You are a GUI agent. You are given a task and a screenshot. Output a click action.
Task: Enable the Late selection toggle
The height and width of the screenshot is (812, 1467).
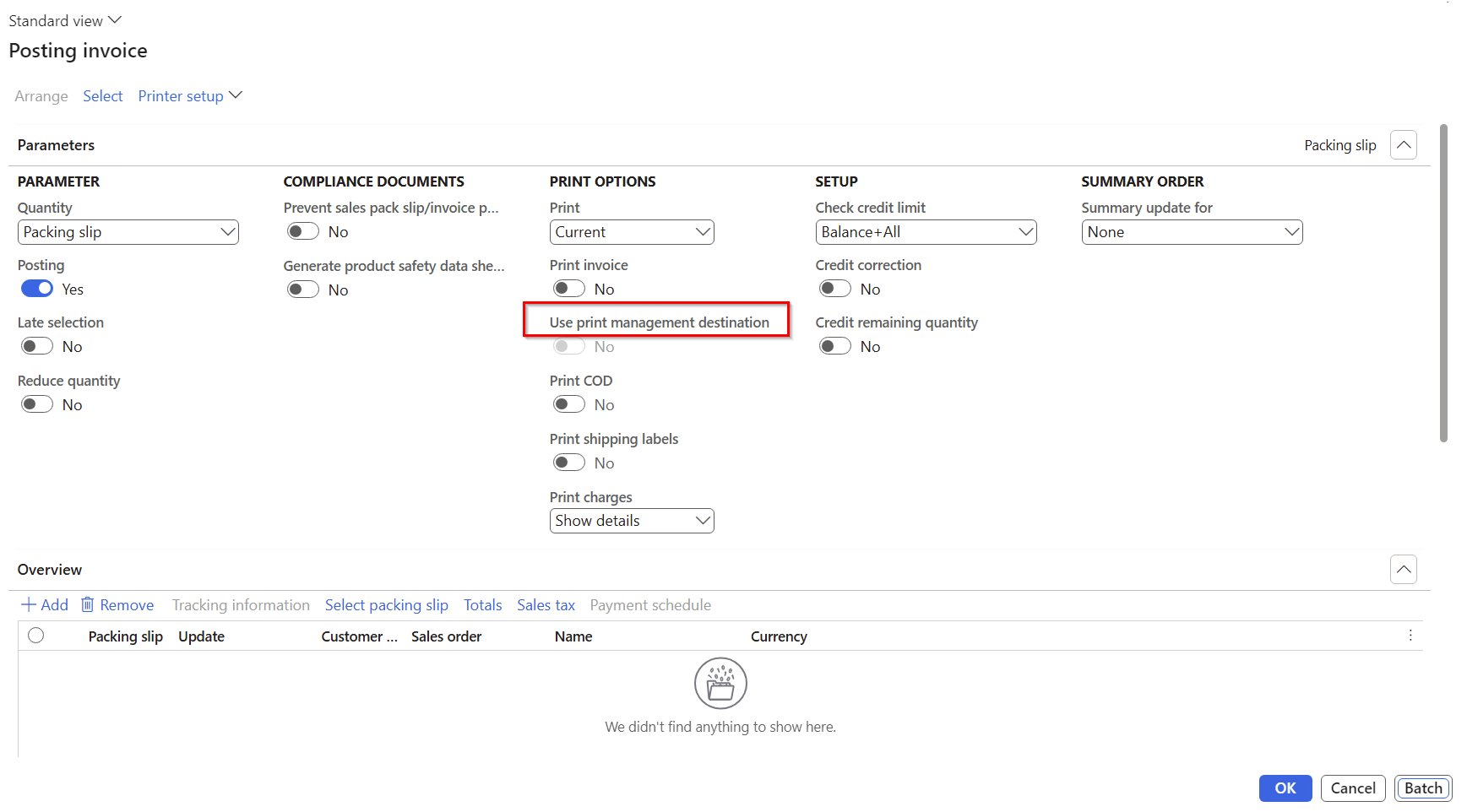[x=37, y=347]
